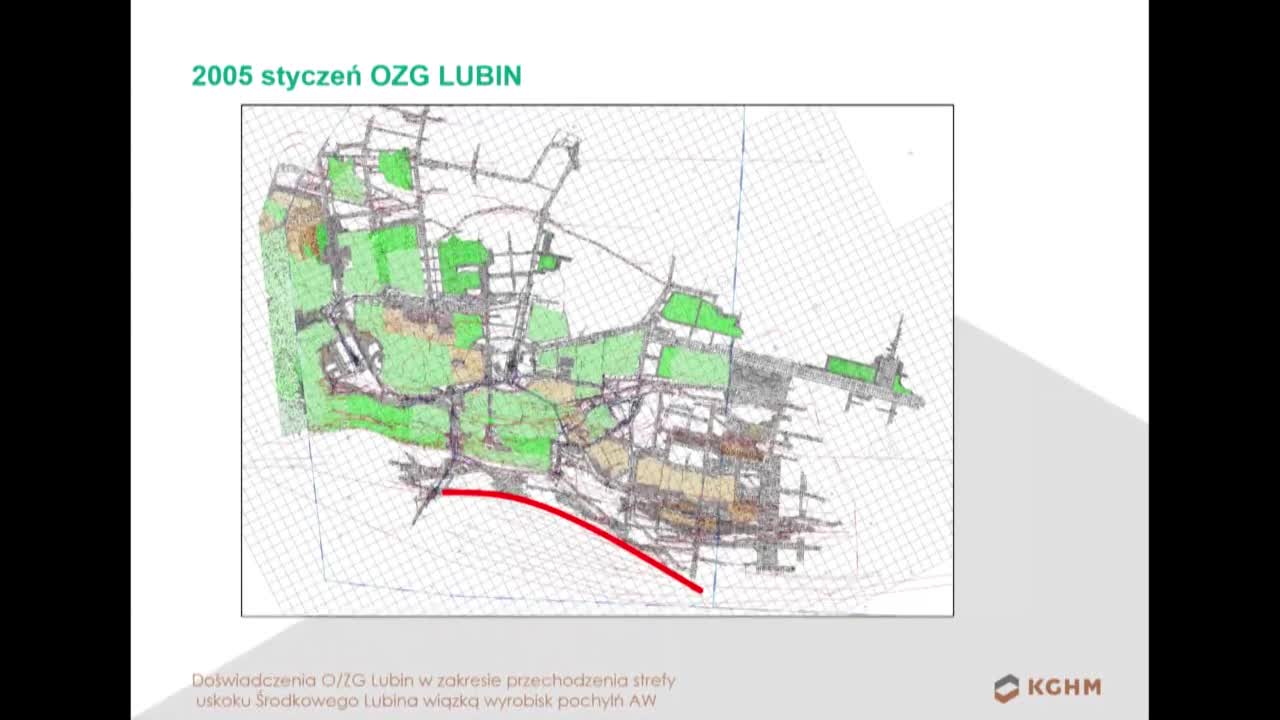The image size is (1280, 720).
Task: Click the slide title '2005 styczeń OZG LUBIN'
Action: click(356, 76)
